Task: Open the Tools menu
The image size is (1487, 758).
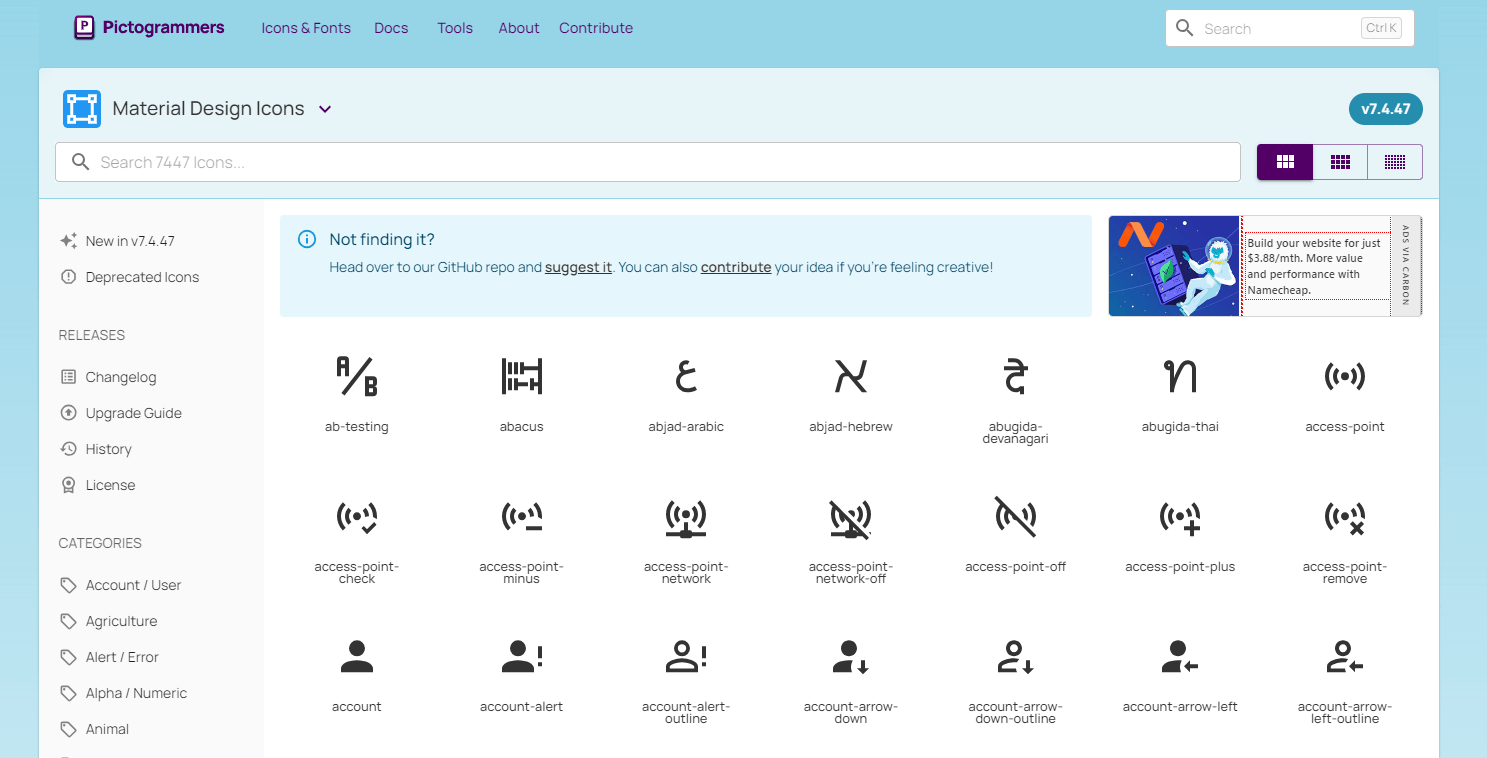Action: [x=455, y=28]
